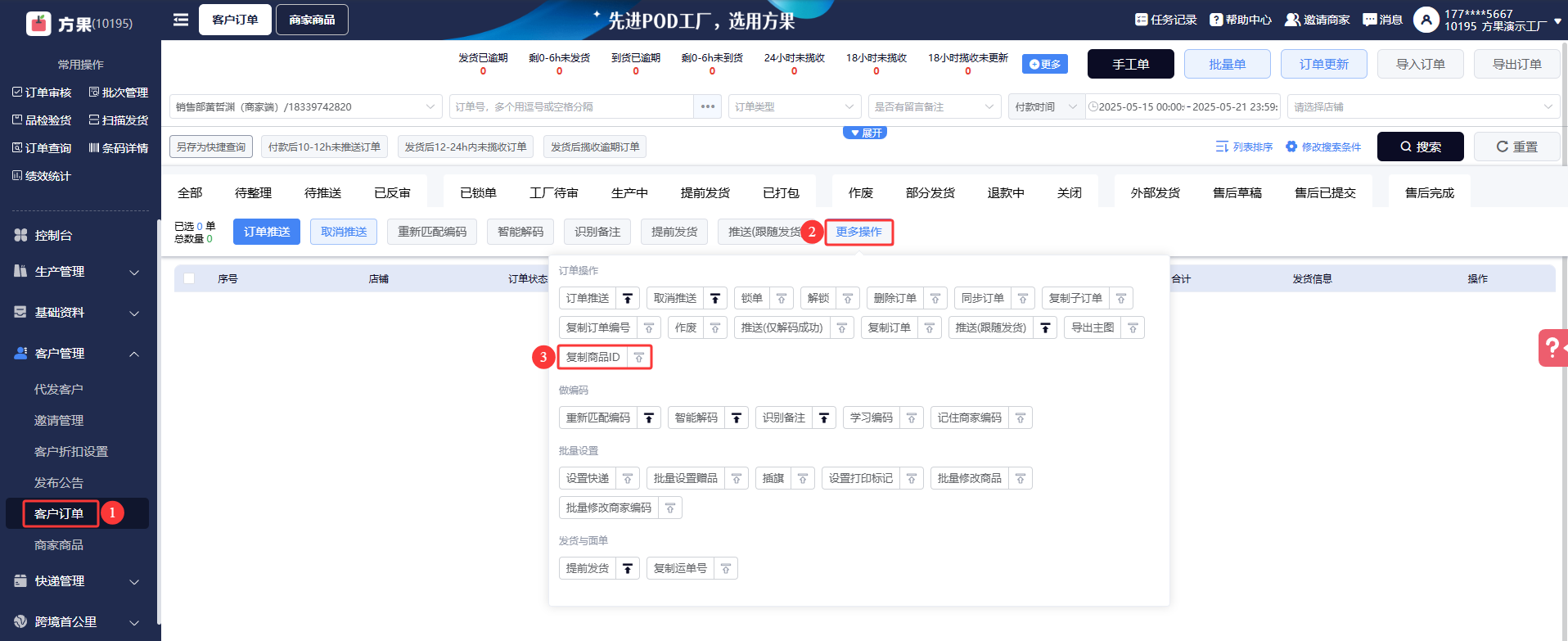Click the 修改搜索条件 gear icon
Screen dimensions: 1568x641
1291,147
